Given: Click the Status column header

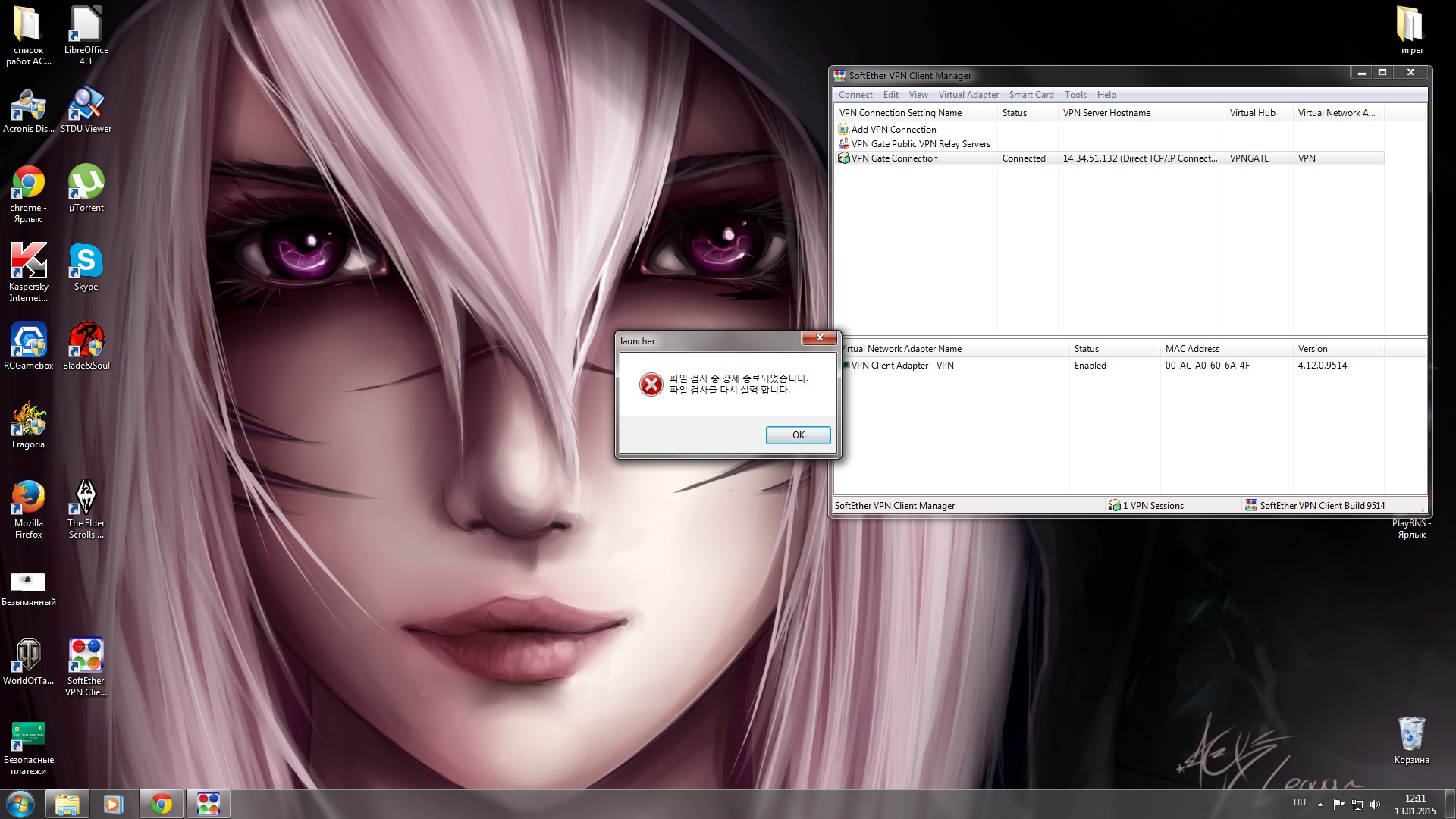Looking at the screenshot, I should point(1014,113).
